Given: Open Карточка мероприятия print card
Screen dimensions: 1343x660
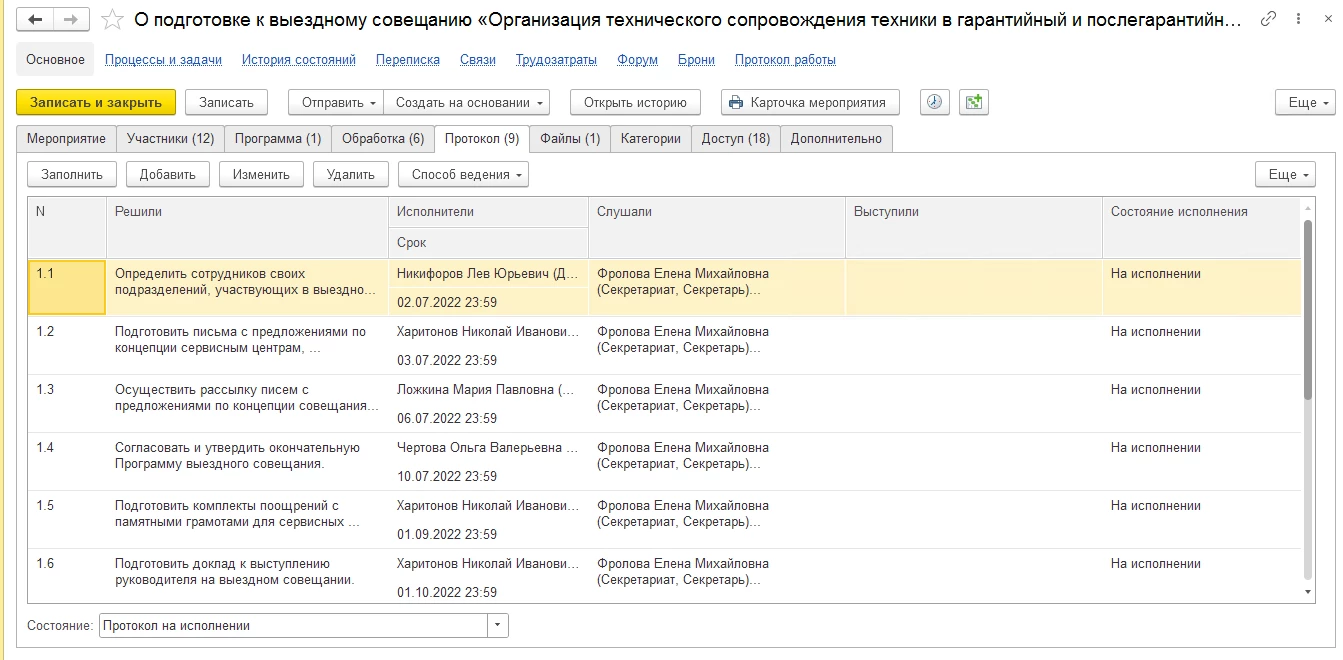Looking at the screenshot, I should click(810, 102).
